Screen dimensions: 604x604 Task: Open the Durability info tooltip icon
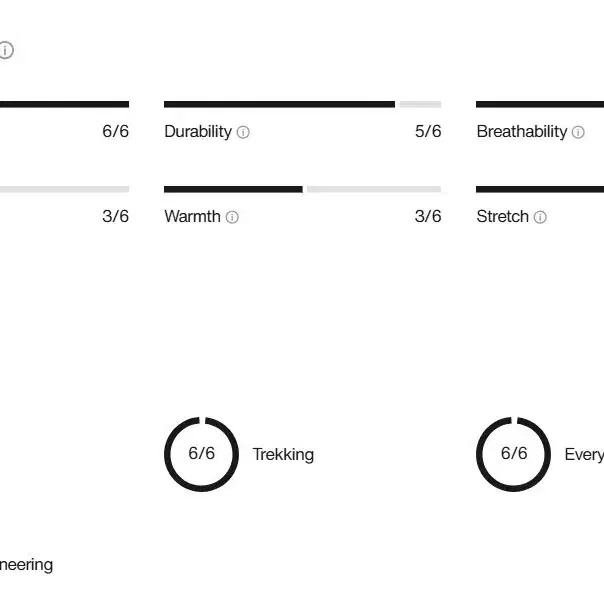click(x=243, y=132)
